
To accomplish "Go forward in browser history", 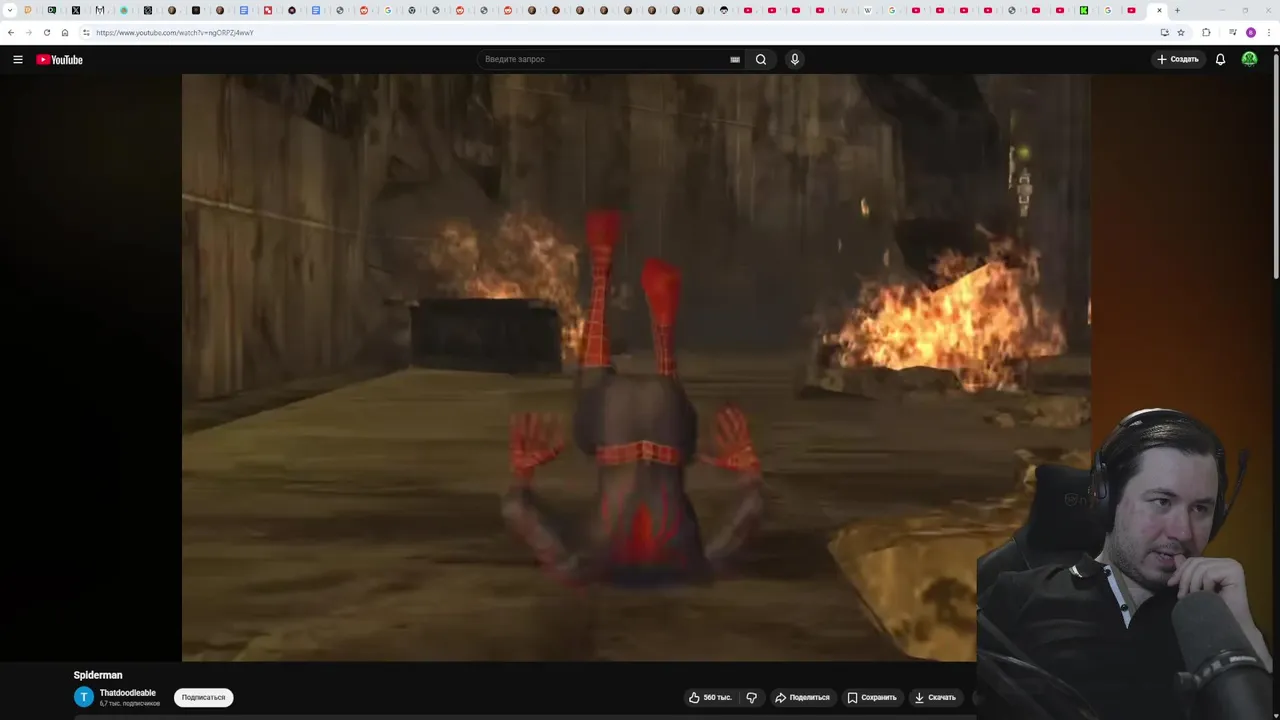I will click(28, 32).
